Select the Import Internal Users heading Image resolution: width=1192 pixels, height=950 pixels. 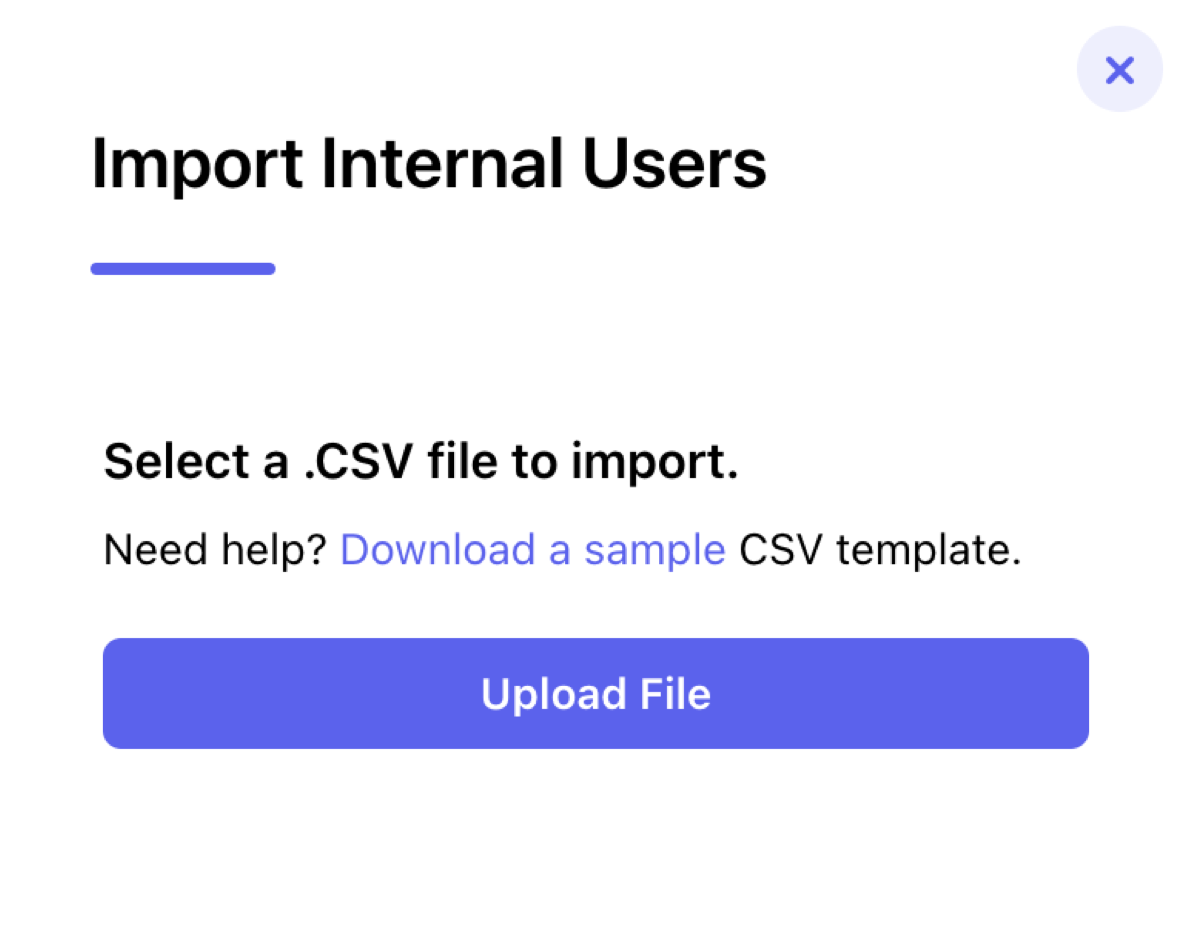(x=429, y=165)
